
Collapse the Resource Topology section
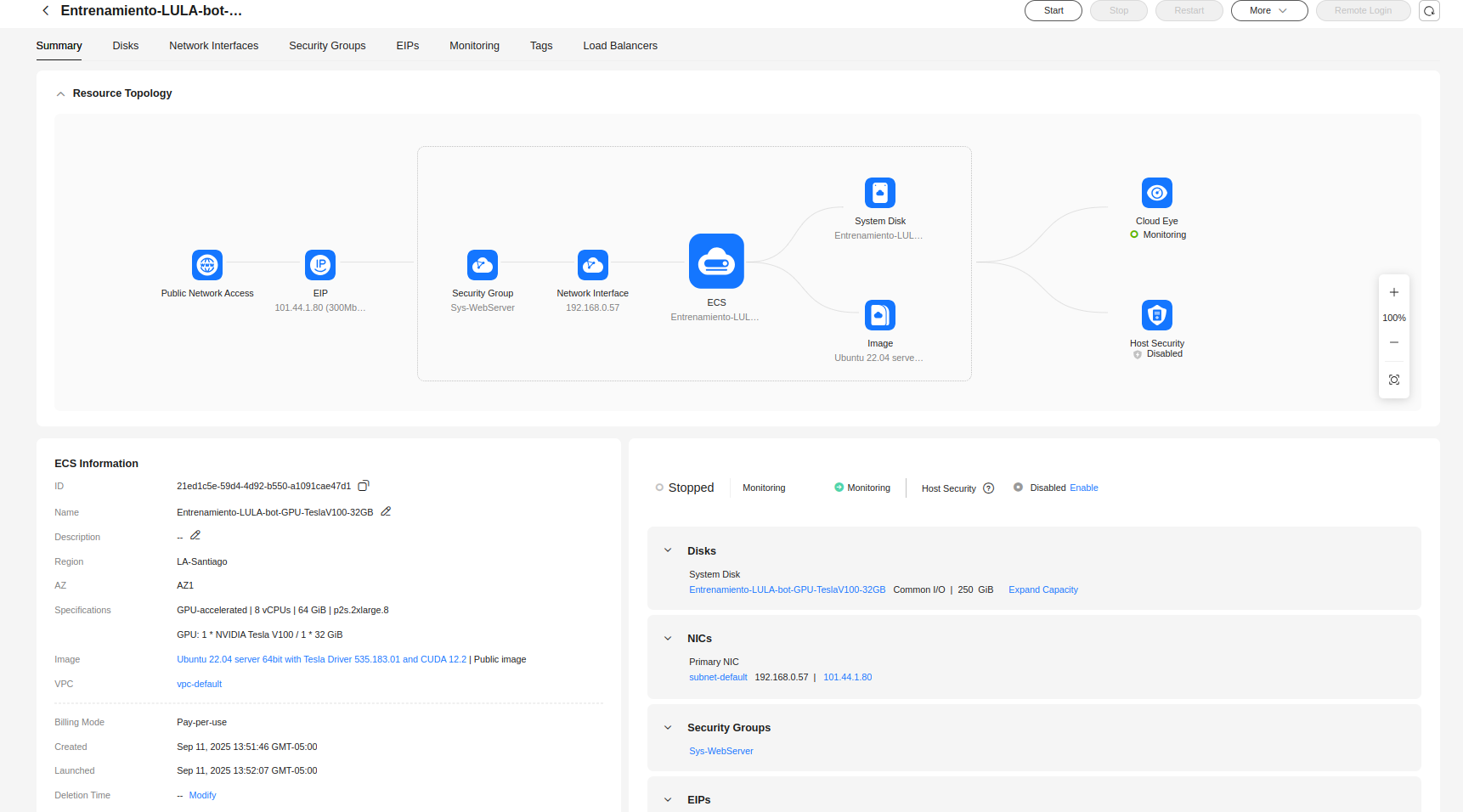click(x=60, y=93)
